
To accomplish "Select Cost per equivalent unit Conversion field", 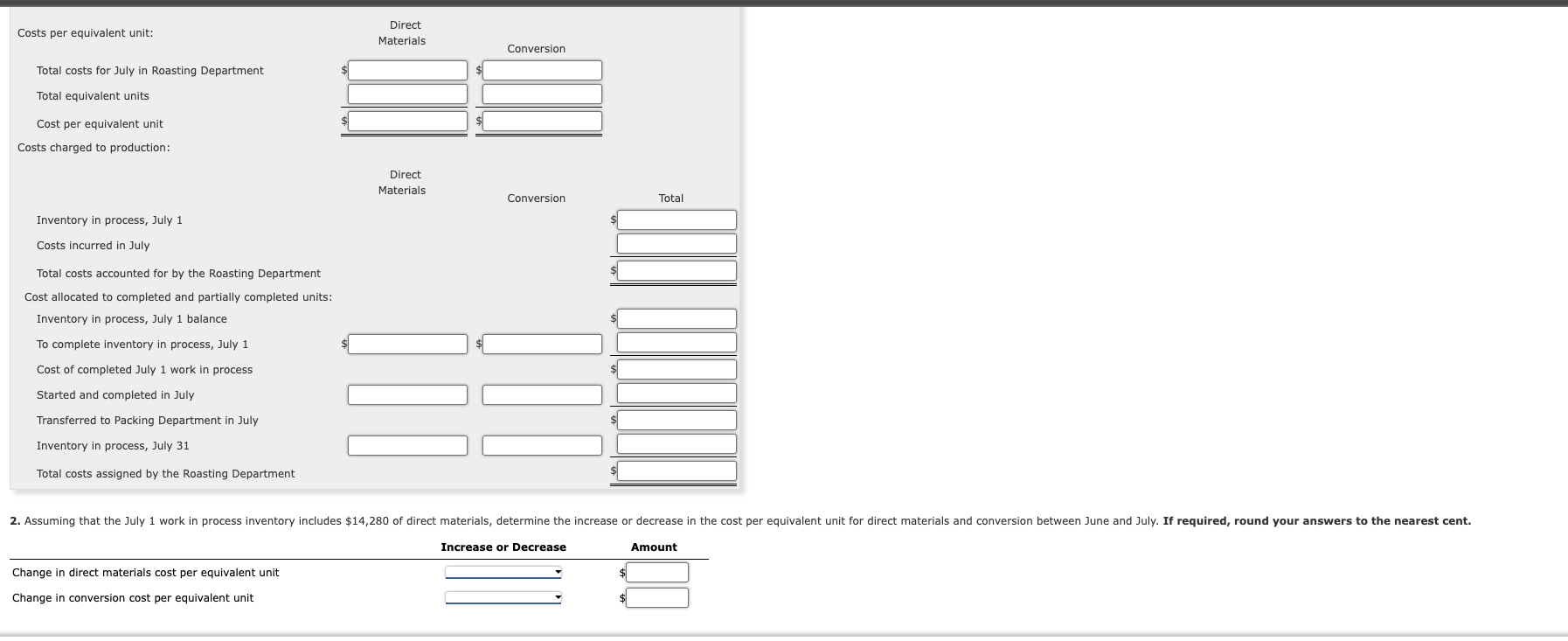I will coord(542,122).
